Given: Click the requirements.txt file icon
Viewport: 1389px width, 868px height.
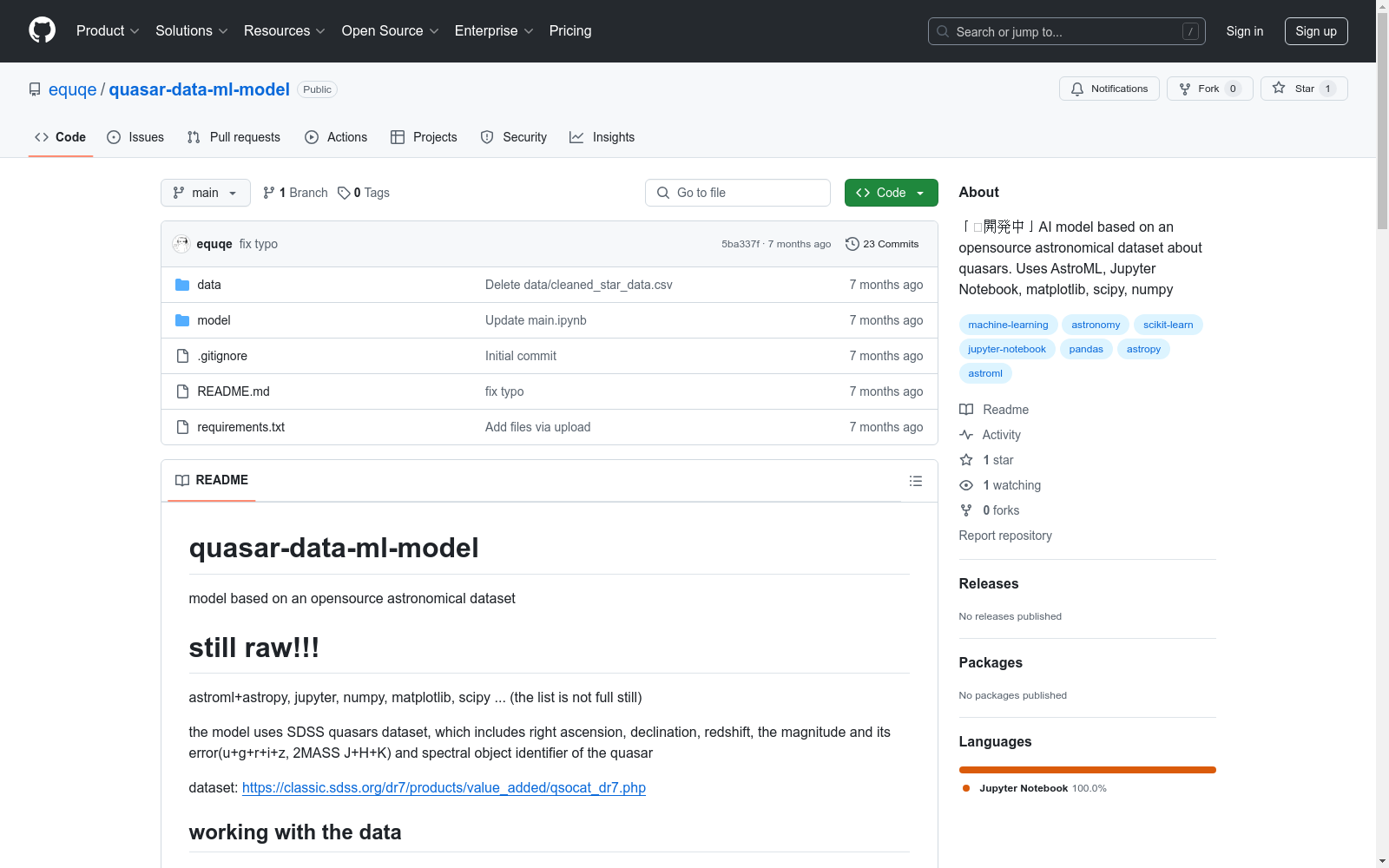Looking at the screenshot, I should pos(182,427).
